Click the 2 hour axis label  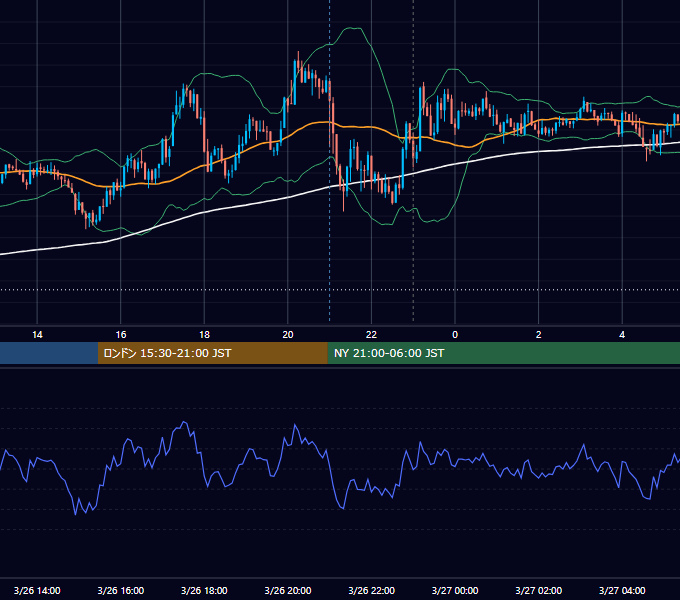tap(539, 335)
